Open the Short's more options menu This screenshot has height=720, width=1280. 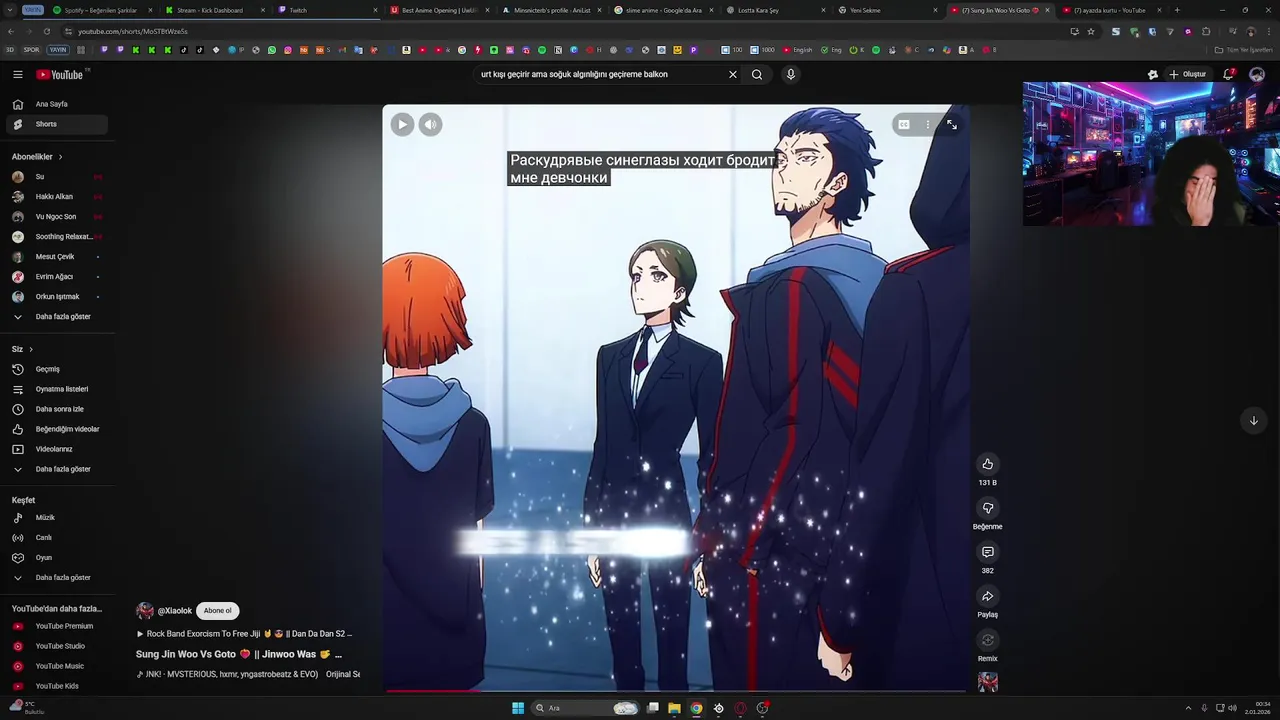pos(927,124)
